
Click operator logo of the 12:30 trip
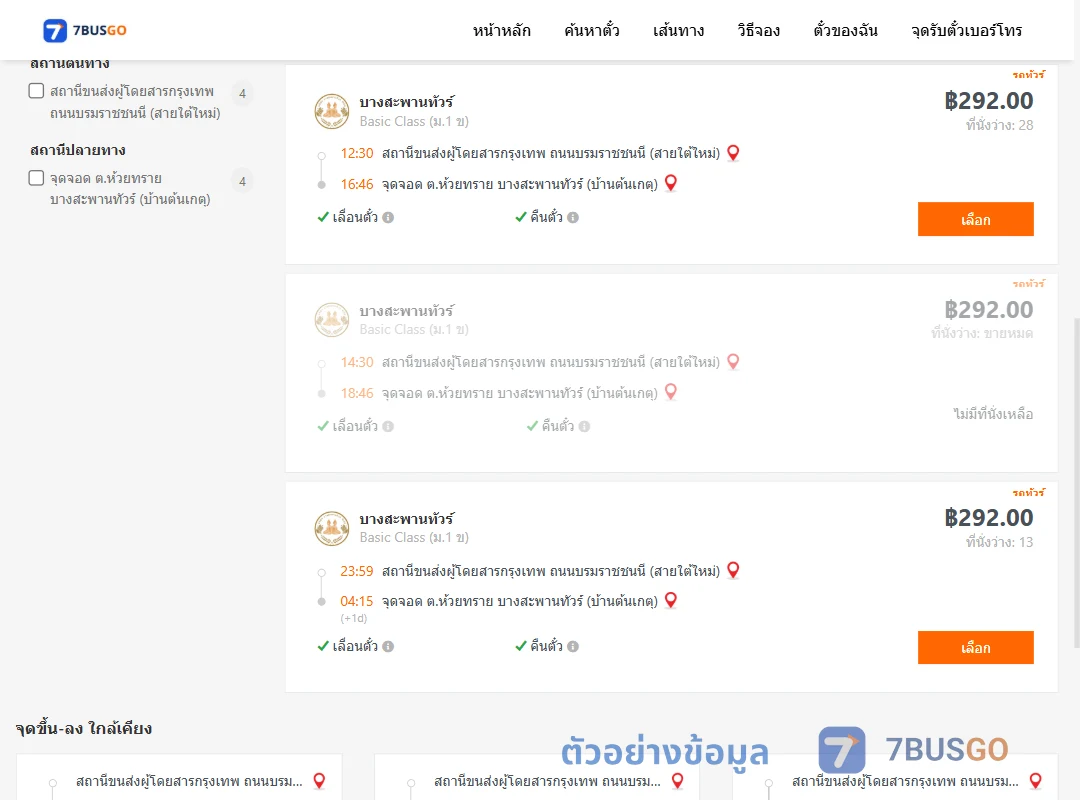pyautogui.click(x=332, y=111)
